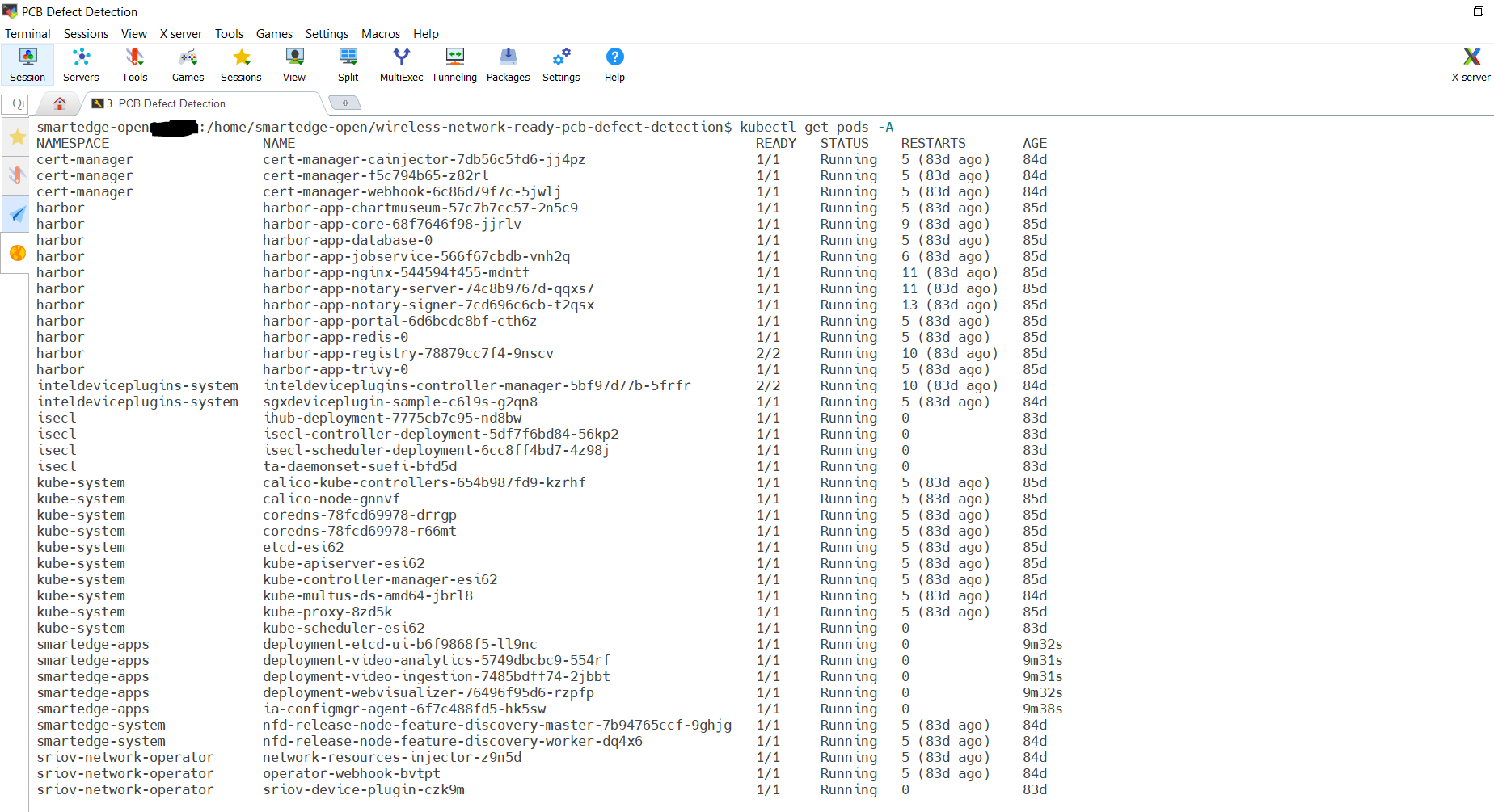Click the NAMESPACE column header
Screen dimensions: 1494x812
[73, 143]
